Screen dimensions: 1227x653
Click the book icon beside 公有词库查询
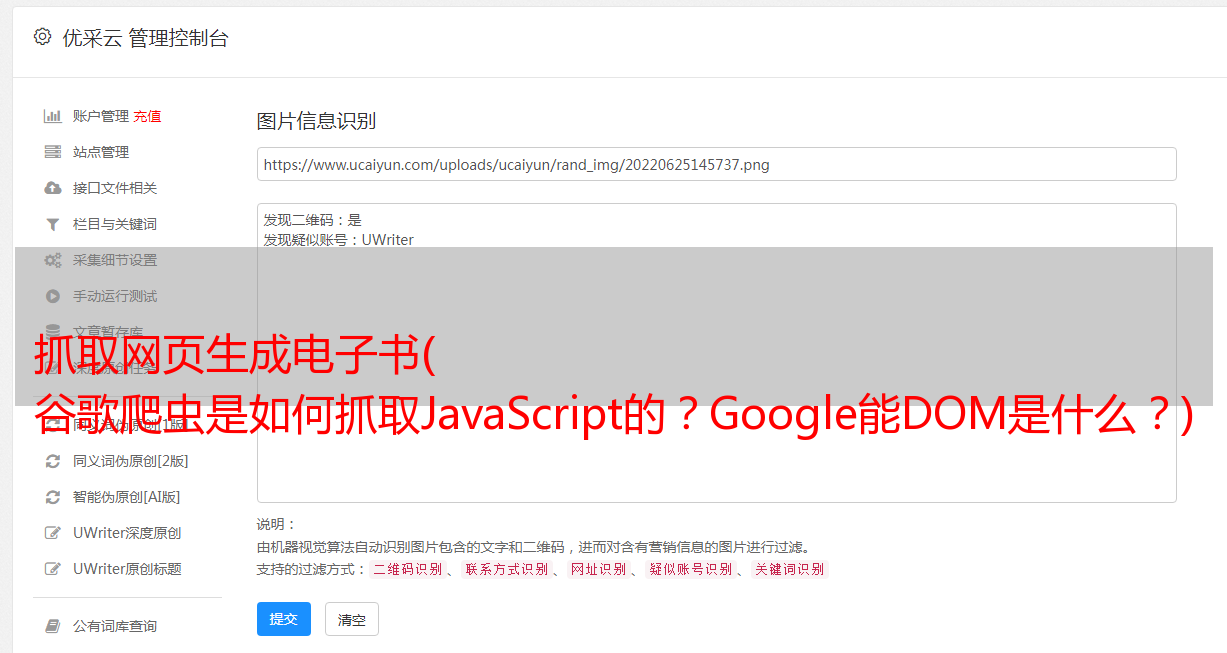point(53,626)
